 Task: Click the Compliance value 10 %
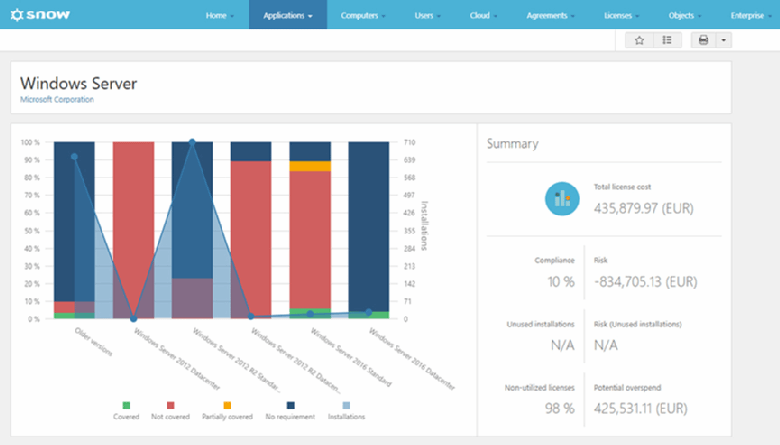(561, 282)
